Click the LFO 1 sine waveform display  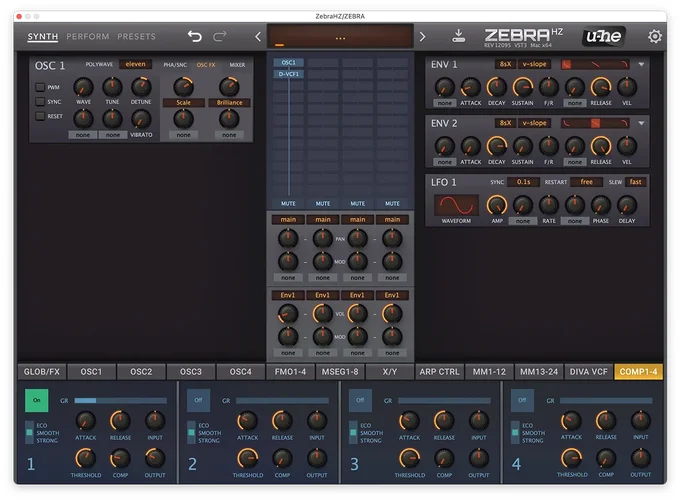pyautogui.click(x=455, y=204)
